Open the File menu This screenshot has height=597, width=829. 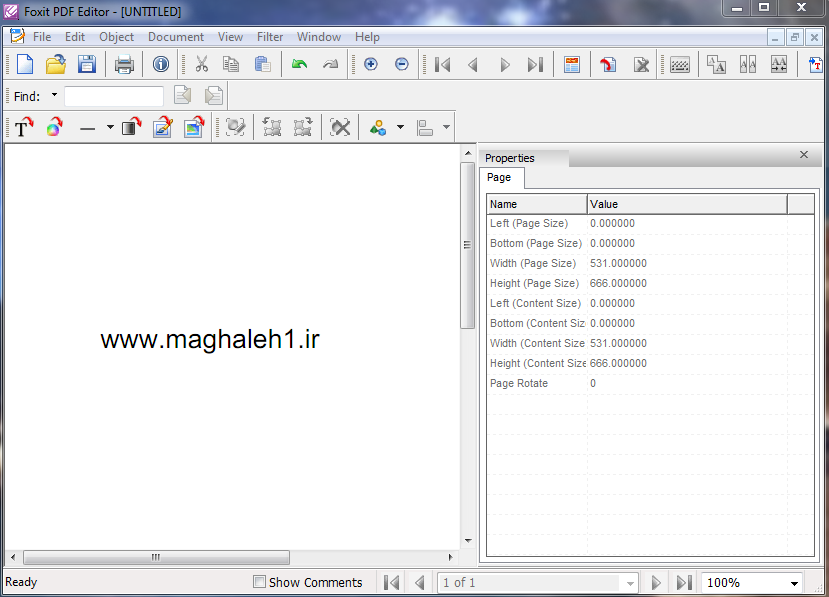click(x=42, y=37)
